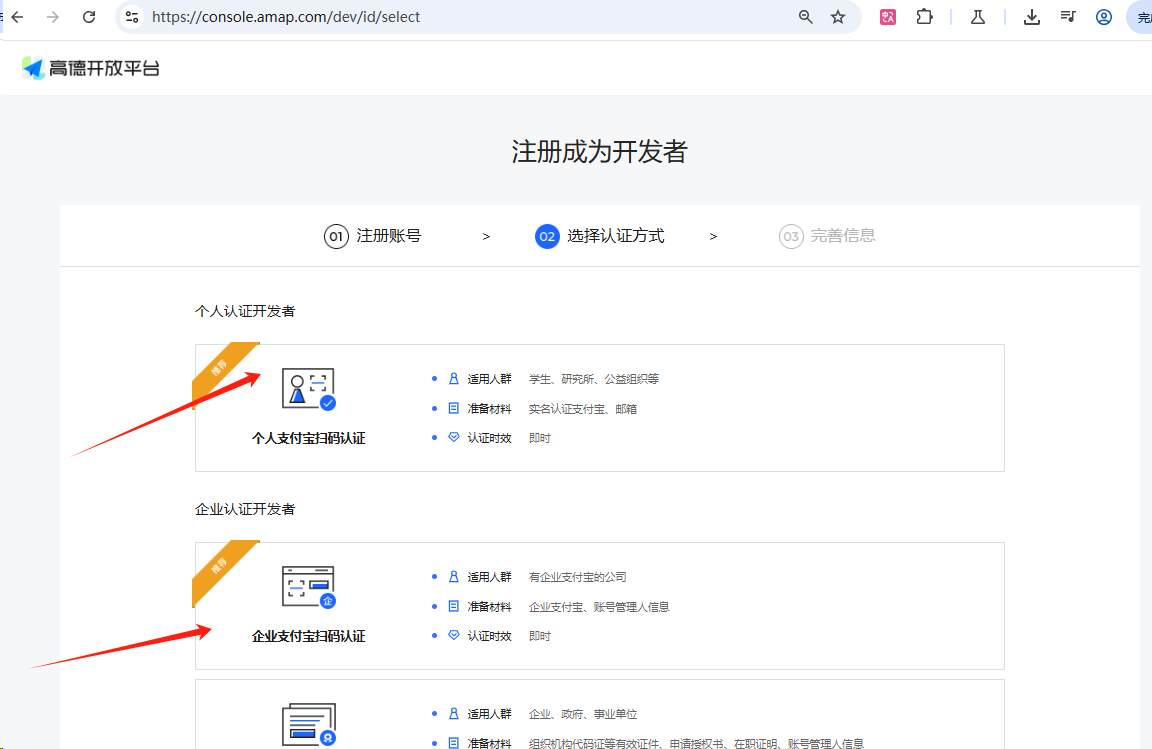
Task: Click the browser back arrow
Action: [x=18, y=17]
